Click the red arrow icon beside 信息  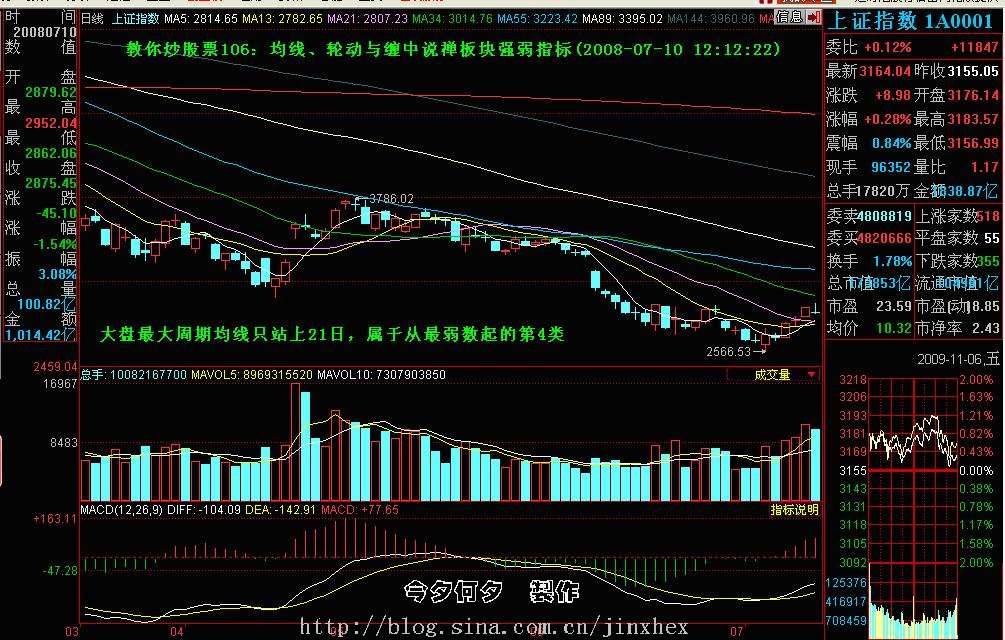tap(813, 18)
